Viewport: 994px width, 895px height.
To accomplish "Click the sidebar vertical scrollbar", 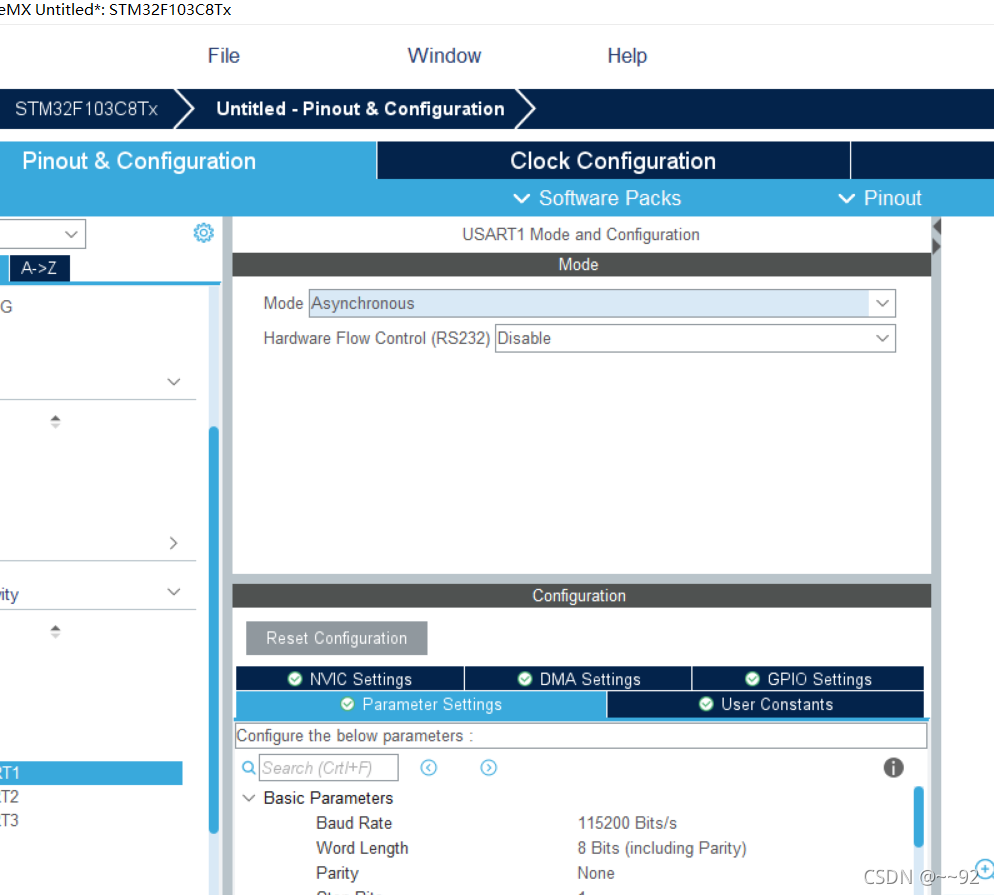I will coord(214,629).
